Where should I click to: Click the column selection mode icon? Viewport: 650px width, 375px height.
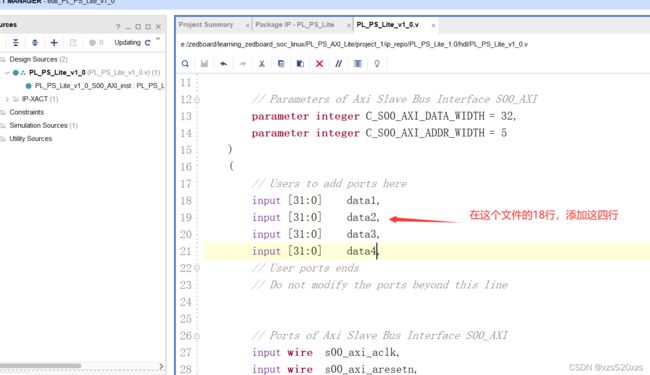tap(358, 64)
